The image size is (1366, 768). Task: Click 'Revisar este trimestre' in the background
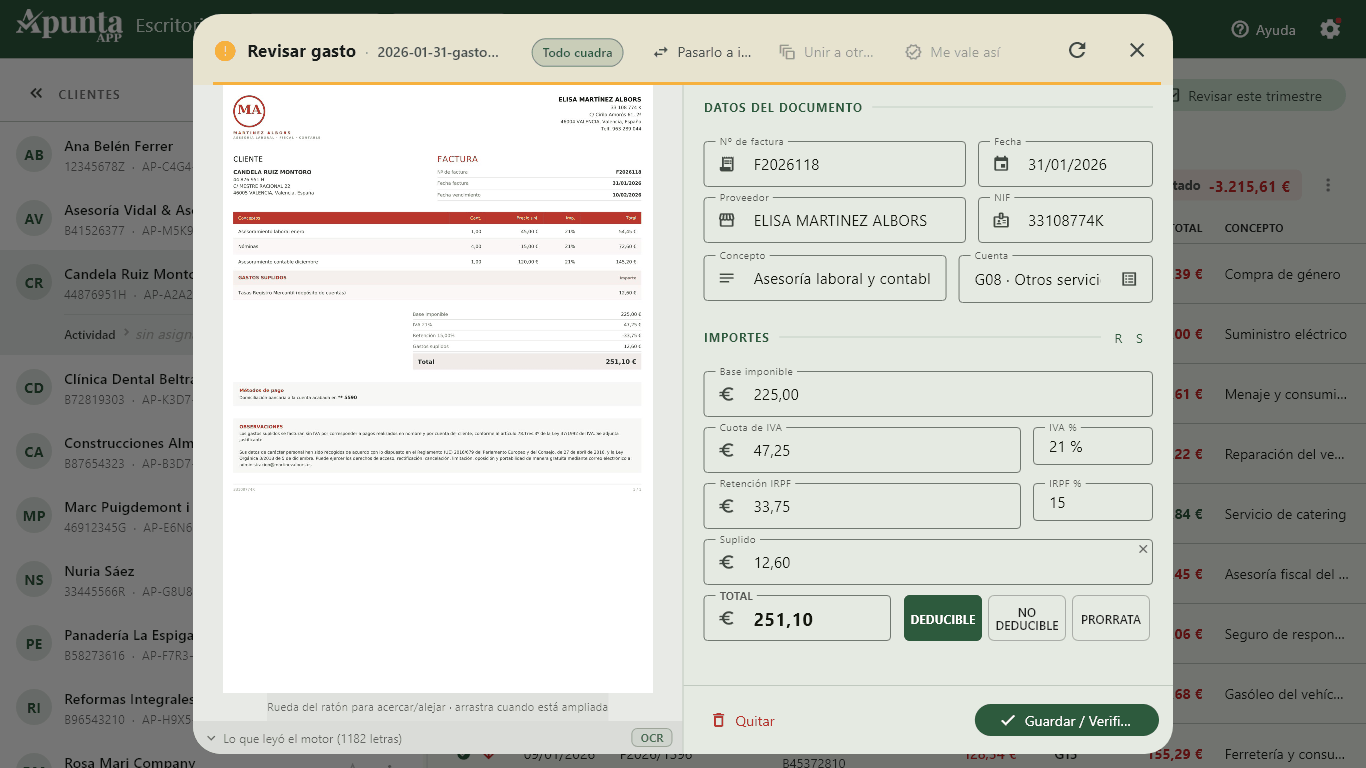1254,96
